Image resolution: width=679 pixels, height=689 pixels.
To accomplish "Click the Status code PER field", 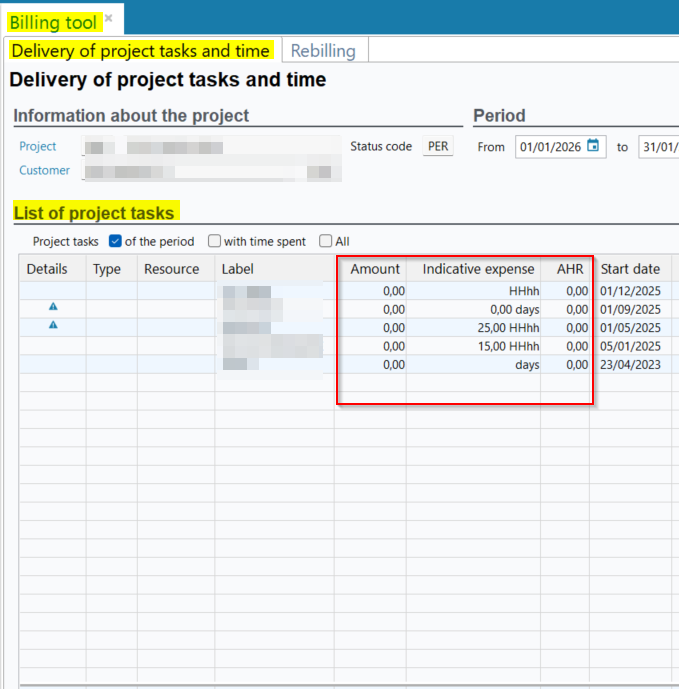I will click(438, 146).
